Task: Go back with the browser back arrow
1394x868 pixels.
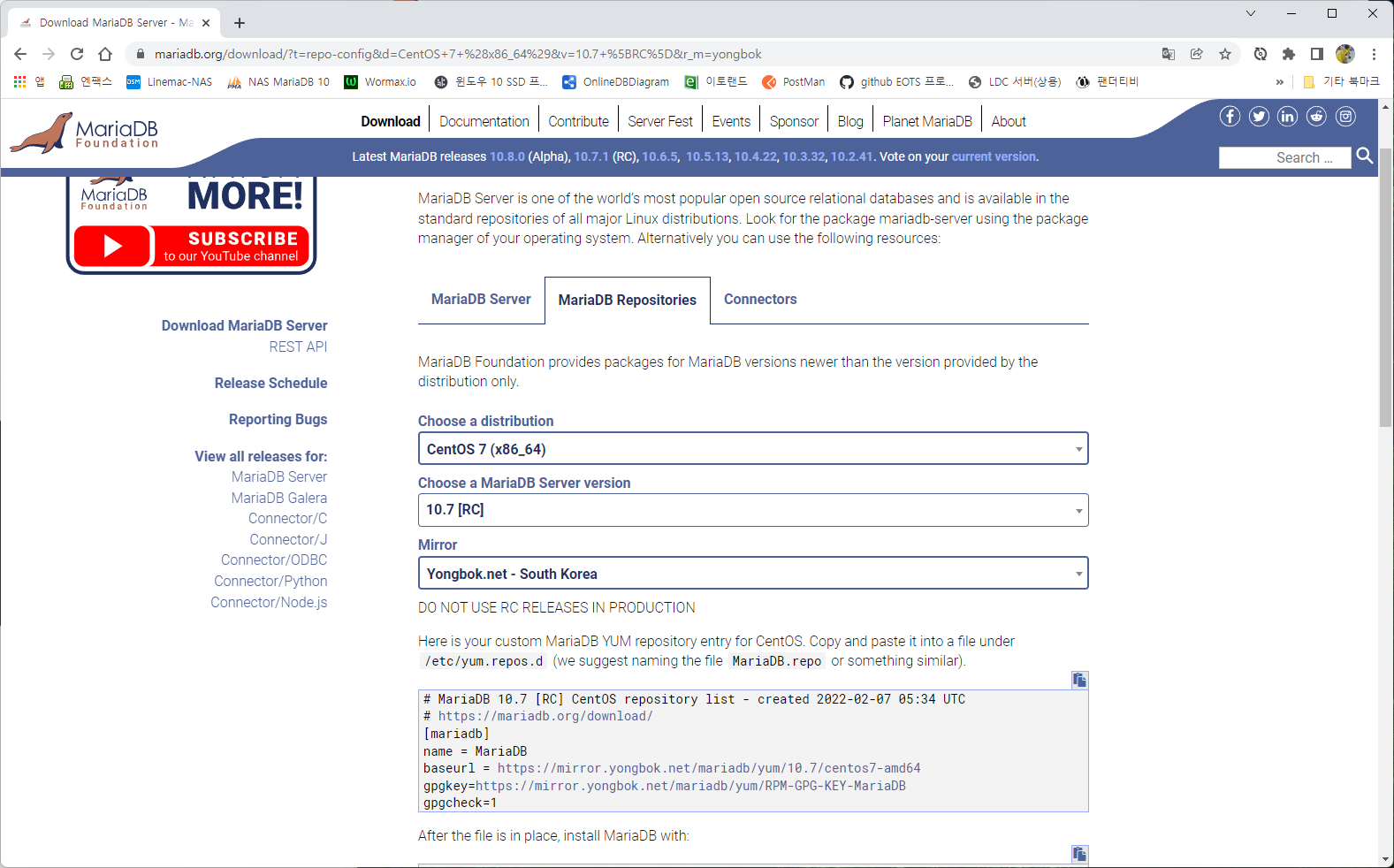Action: [20, 54]
